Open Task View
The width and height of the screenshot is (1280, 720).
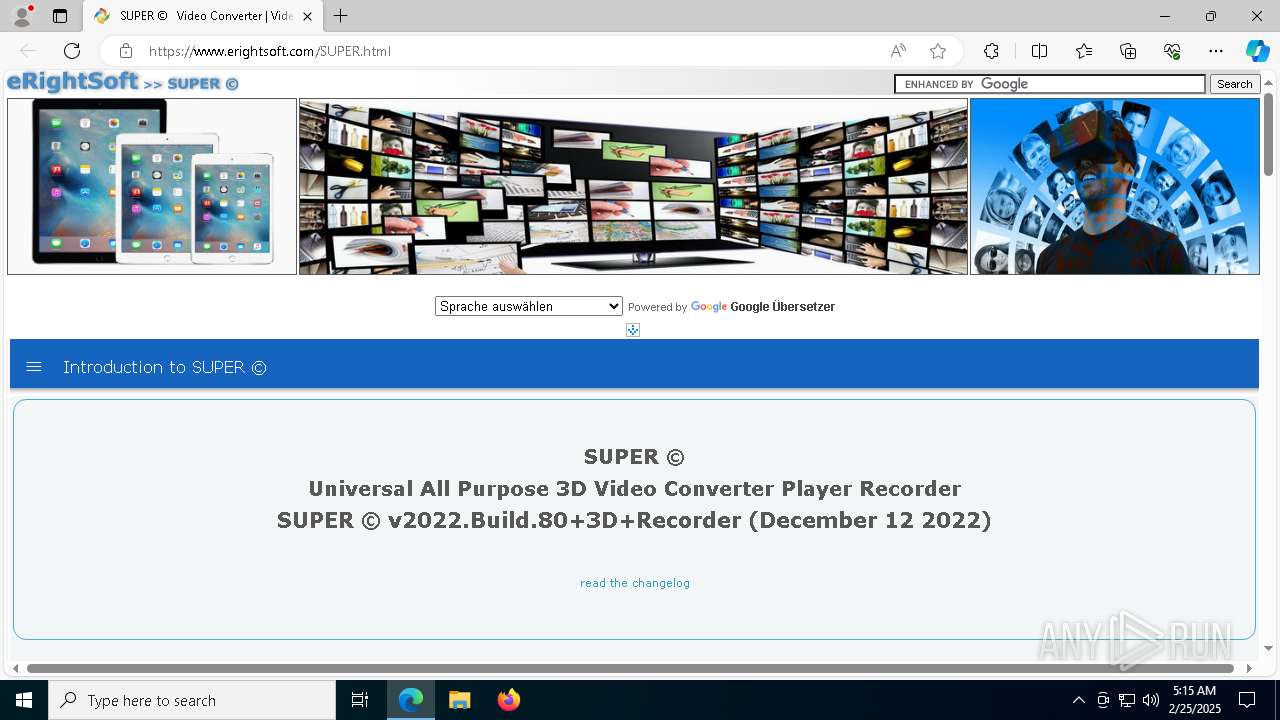point(360,700)
